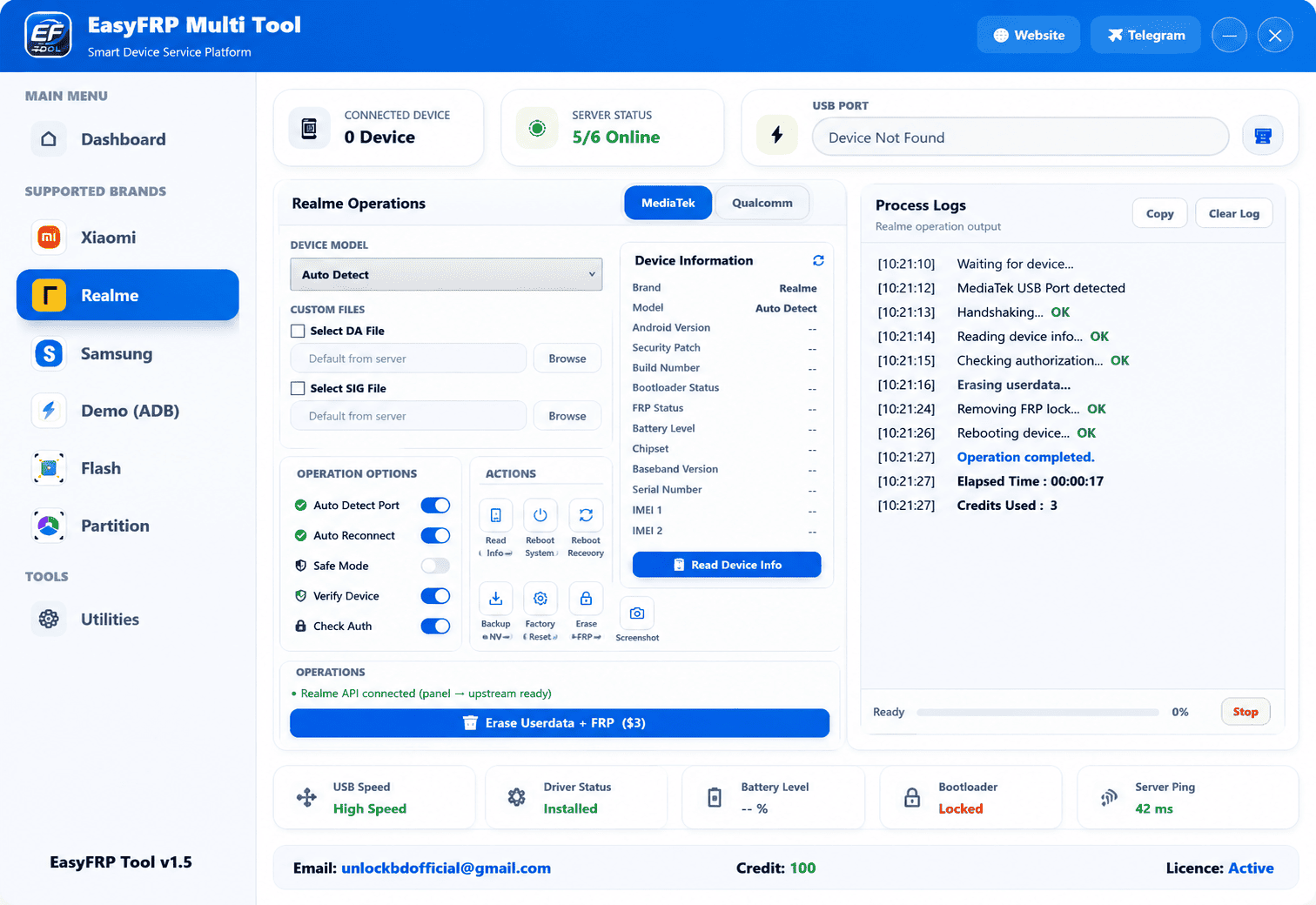The height and width of the screenshot is (905, 1316).
Task: Click the Xiaomi brand icon in sidebar
Action: tap(49, 237)
